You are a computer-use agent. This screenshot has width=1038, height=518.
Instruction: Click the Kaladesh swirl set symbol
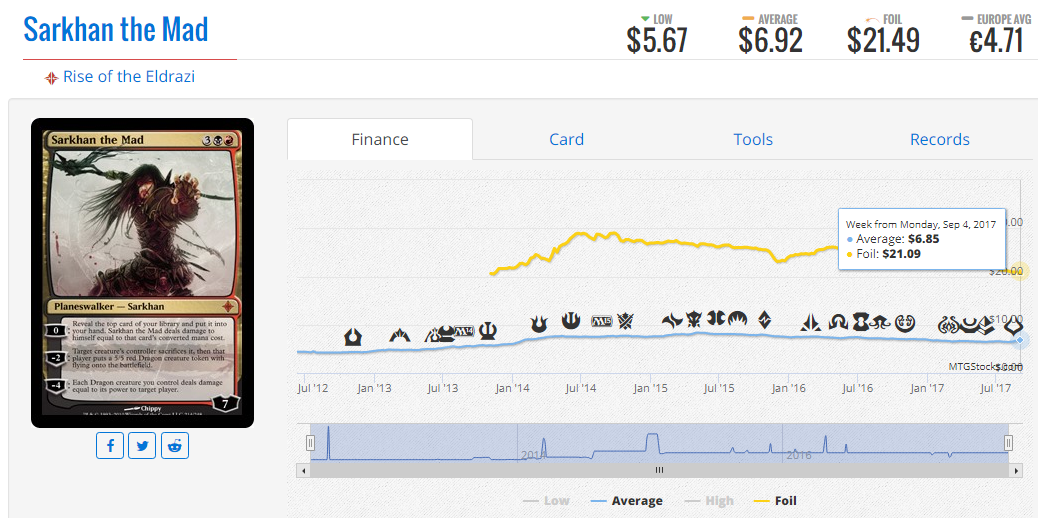(905, 323)
